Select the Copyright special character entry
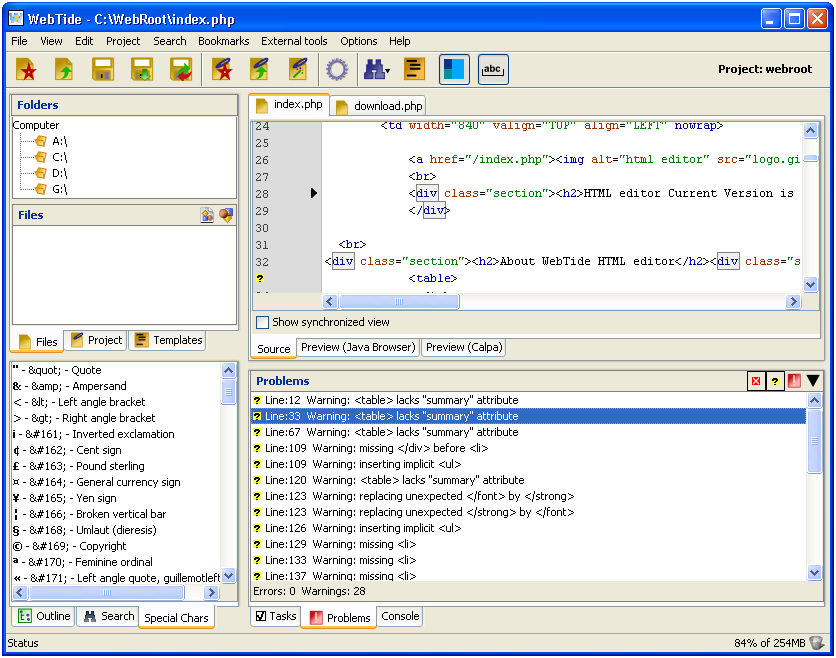The height and width of the screenshot is (658, 836). (116, 546)
